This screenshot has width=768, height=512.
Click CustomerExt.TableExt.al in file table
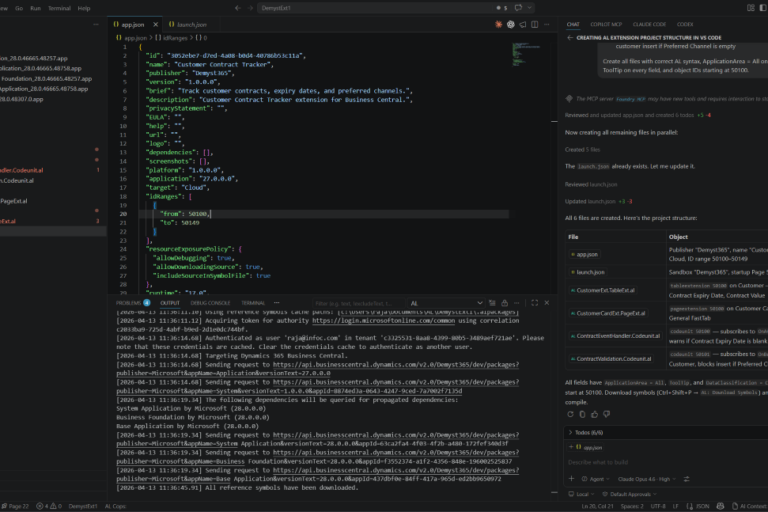pyautogui.click(x=602, y=290)
